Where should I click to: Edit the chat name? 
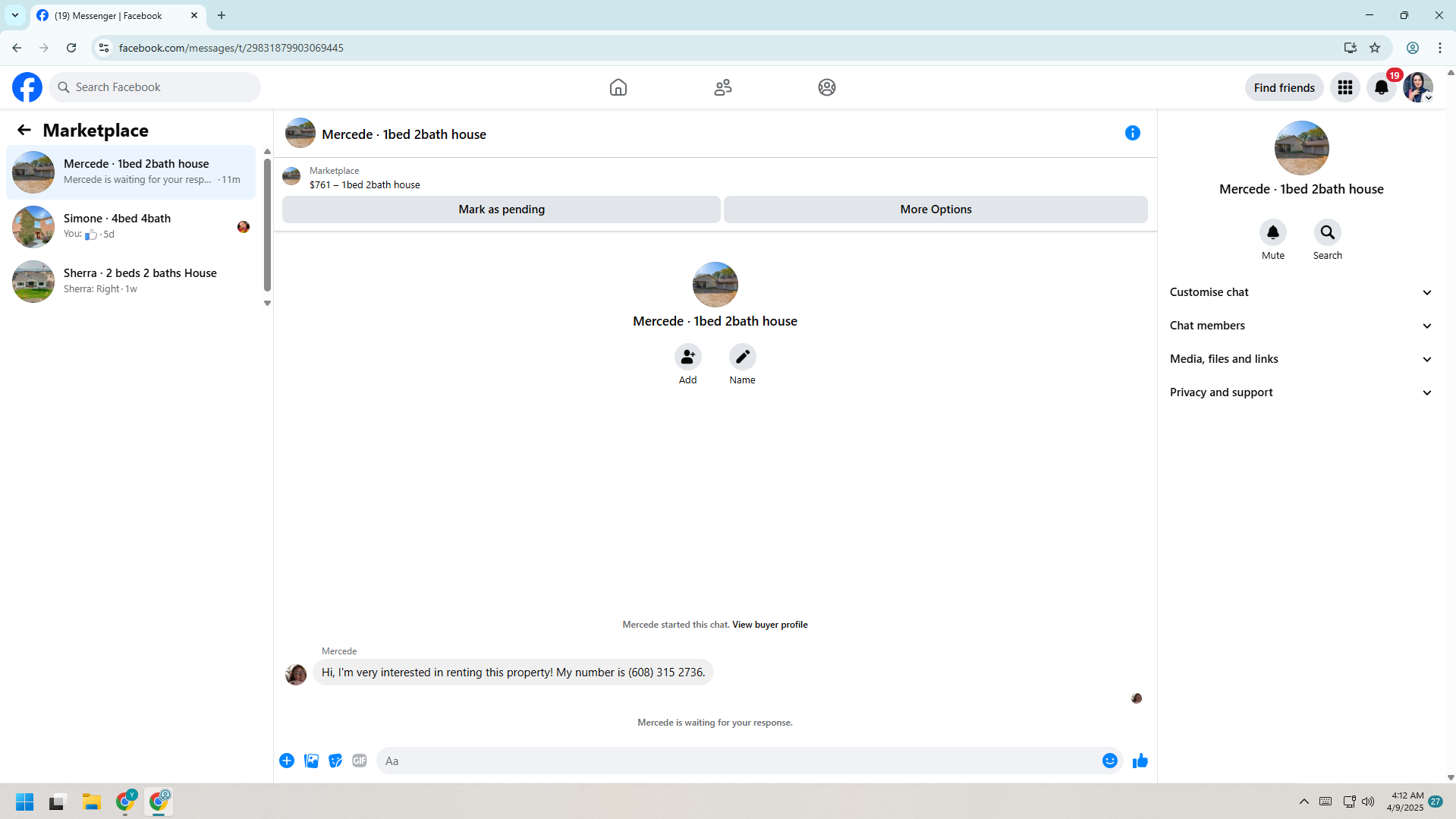tap(743, 357)
